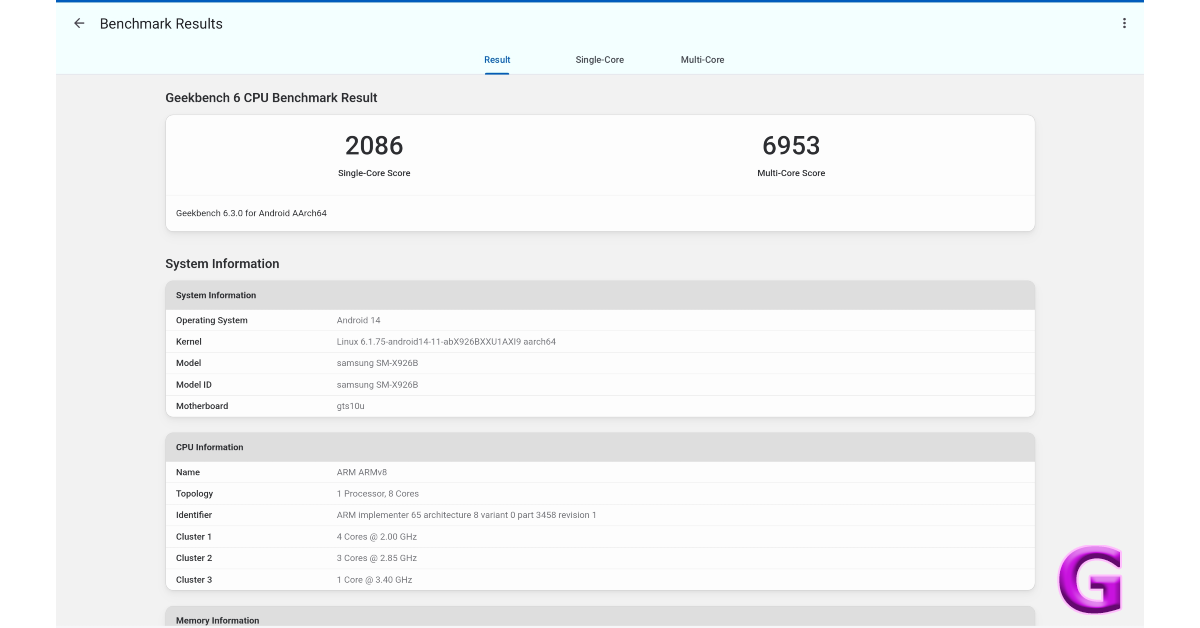
Task: Click the topology value 1 Processor, 8 Cores
Action: [378, 494]
